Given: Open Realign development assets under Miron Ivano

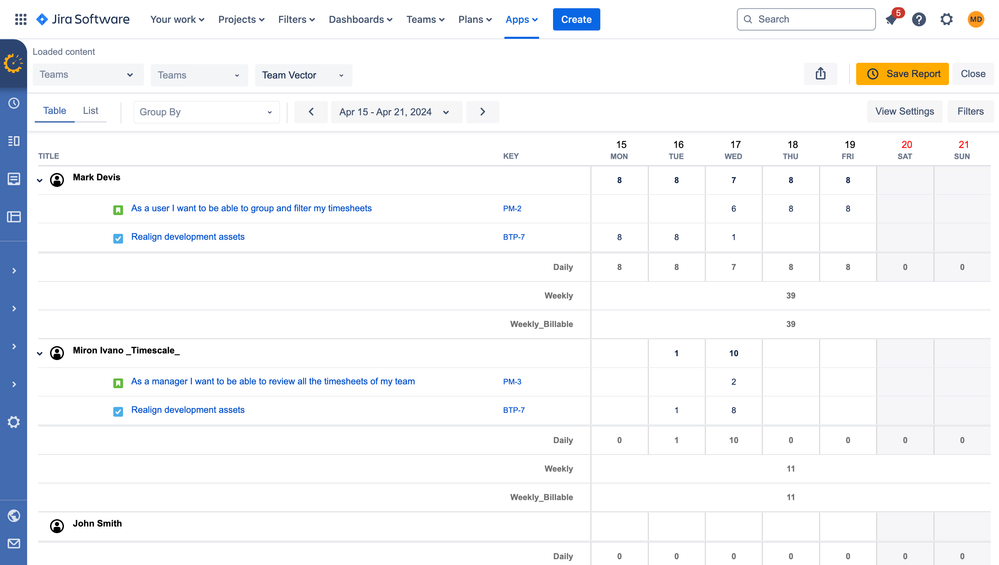Looking at the screenshot, I should 188,410.
